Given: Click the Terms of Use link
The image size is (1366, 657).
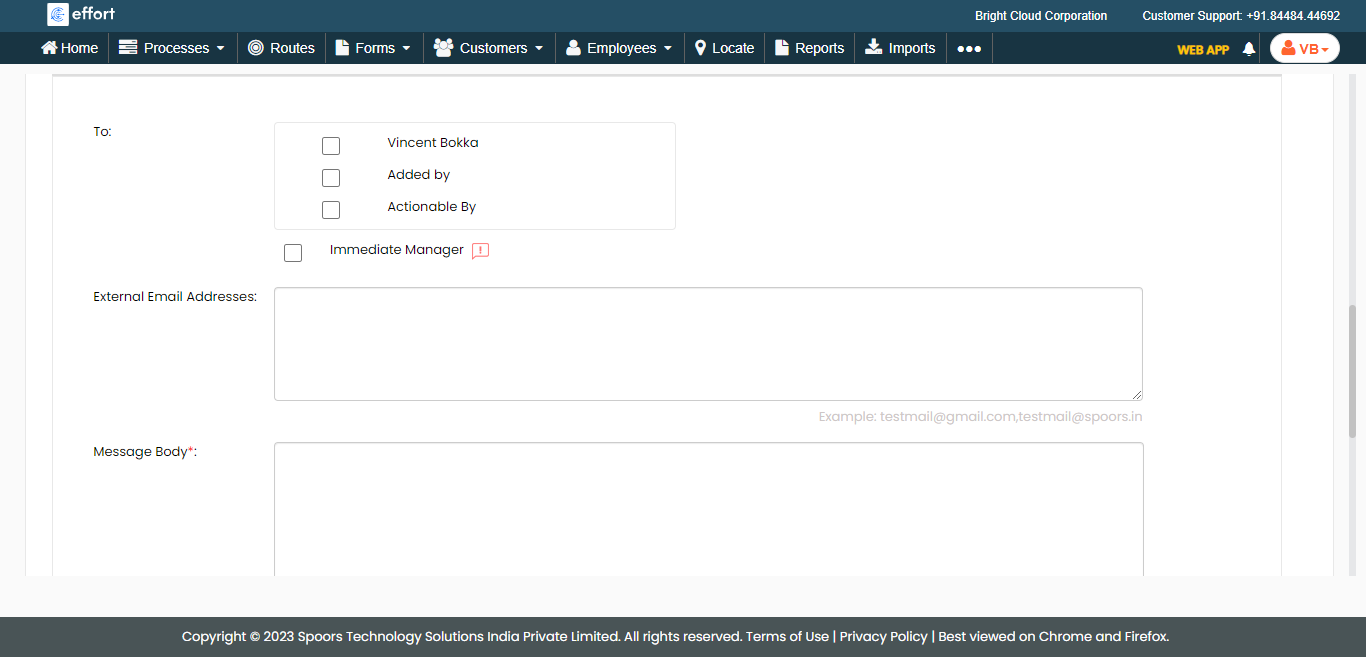Looking at the screenshot, I should tap(787, 637).
